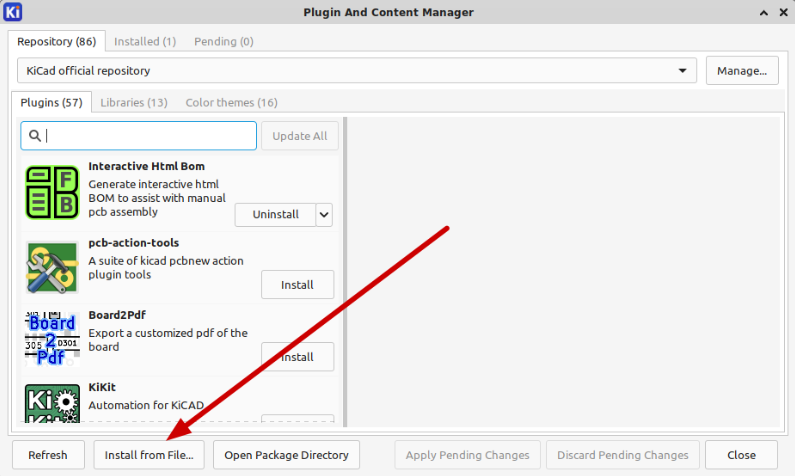Select the Plugins (57) tab

[51, 102]
